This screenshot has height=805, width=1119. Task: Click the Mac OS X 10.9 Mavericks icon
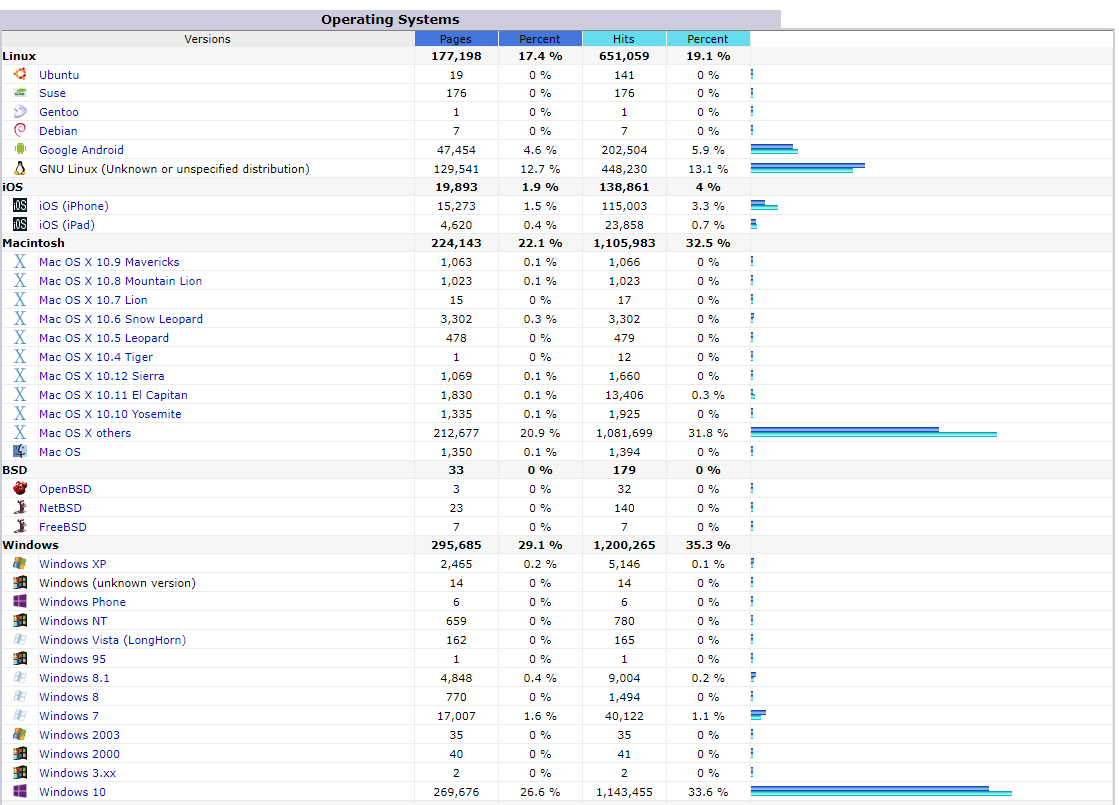click(x=20, y=262)
